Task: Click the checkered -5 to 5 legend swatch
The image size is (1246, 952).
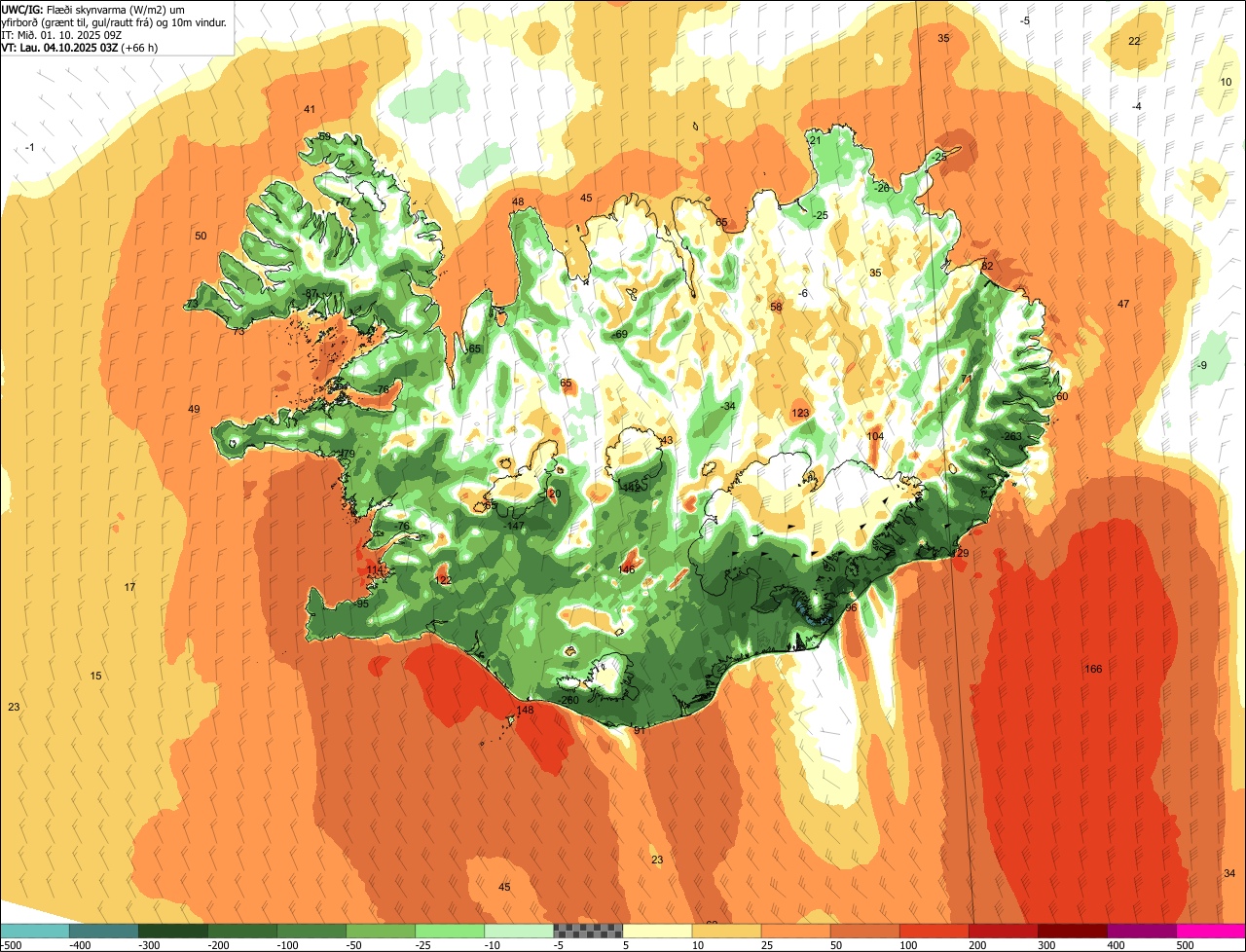Action: (x=588, y=931)
